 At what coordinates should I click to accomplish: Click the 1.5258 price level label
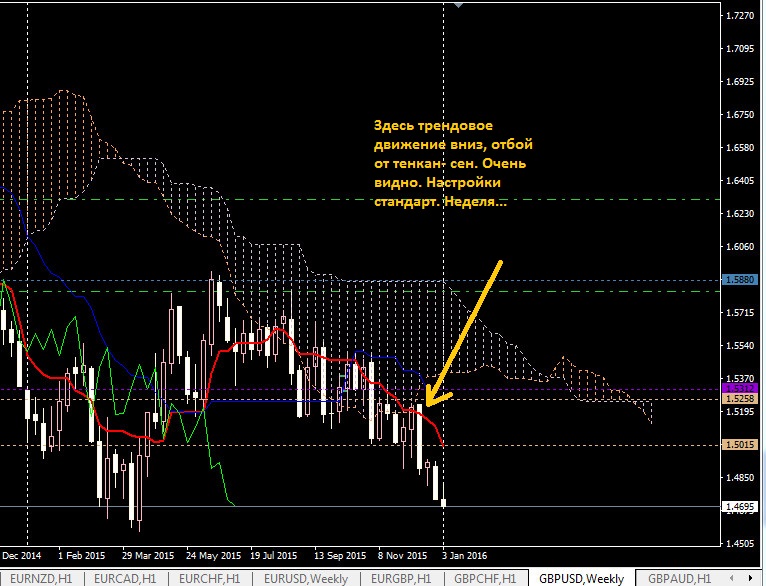tap(740, 398)
